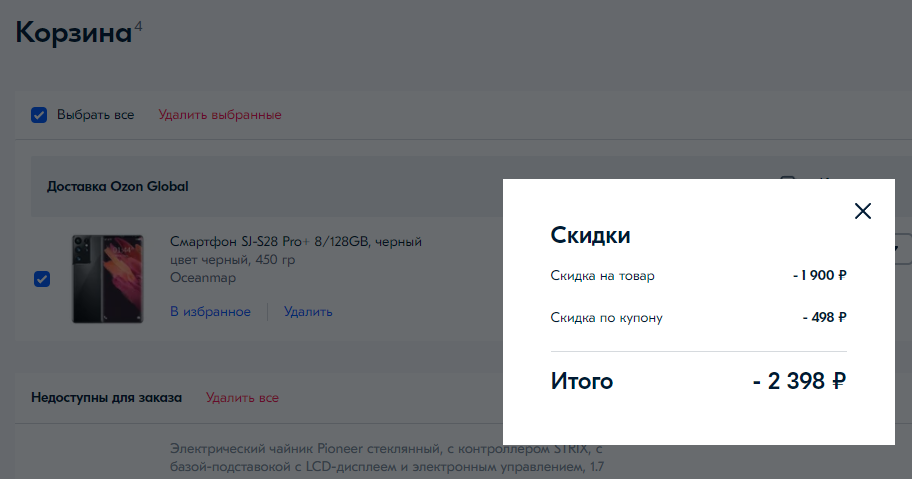Click the Доставка Ozon Global section header

click(118, 186)
